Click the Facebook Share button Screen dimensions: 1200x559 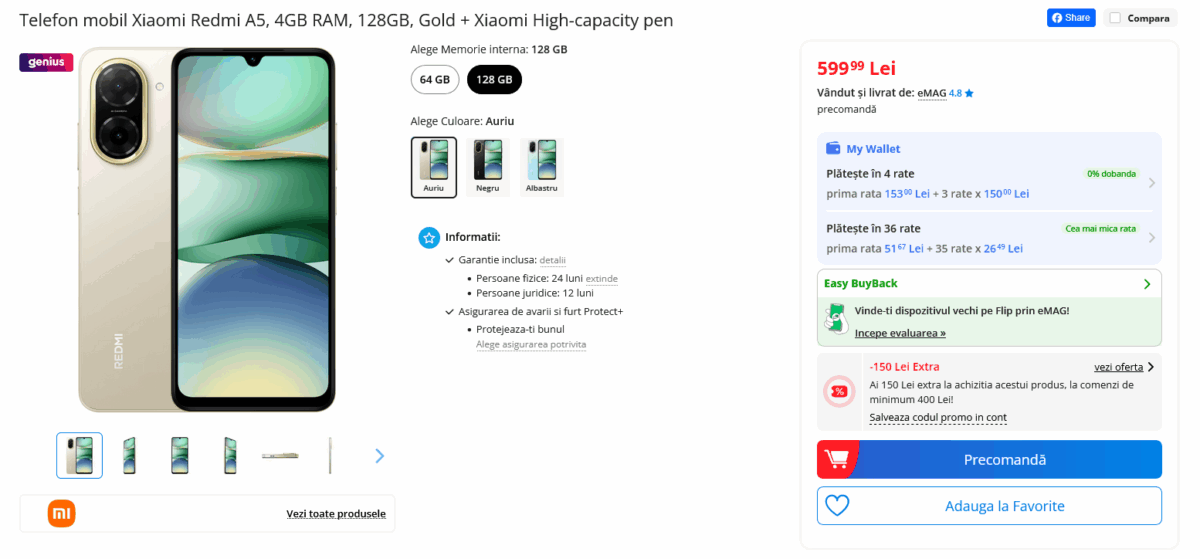1071,18
